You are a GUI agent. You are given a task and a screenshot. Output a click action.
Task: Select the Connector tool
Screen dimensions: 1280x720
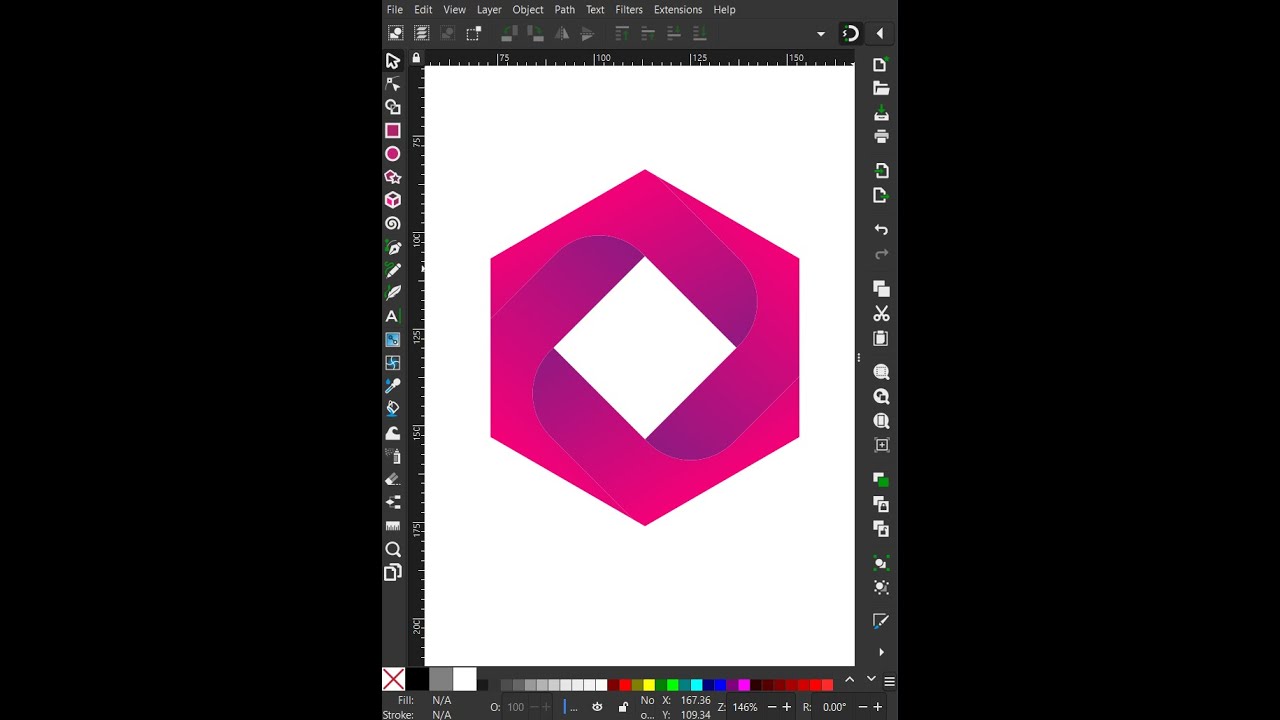tap(393, 502)
